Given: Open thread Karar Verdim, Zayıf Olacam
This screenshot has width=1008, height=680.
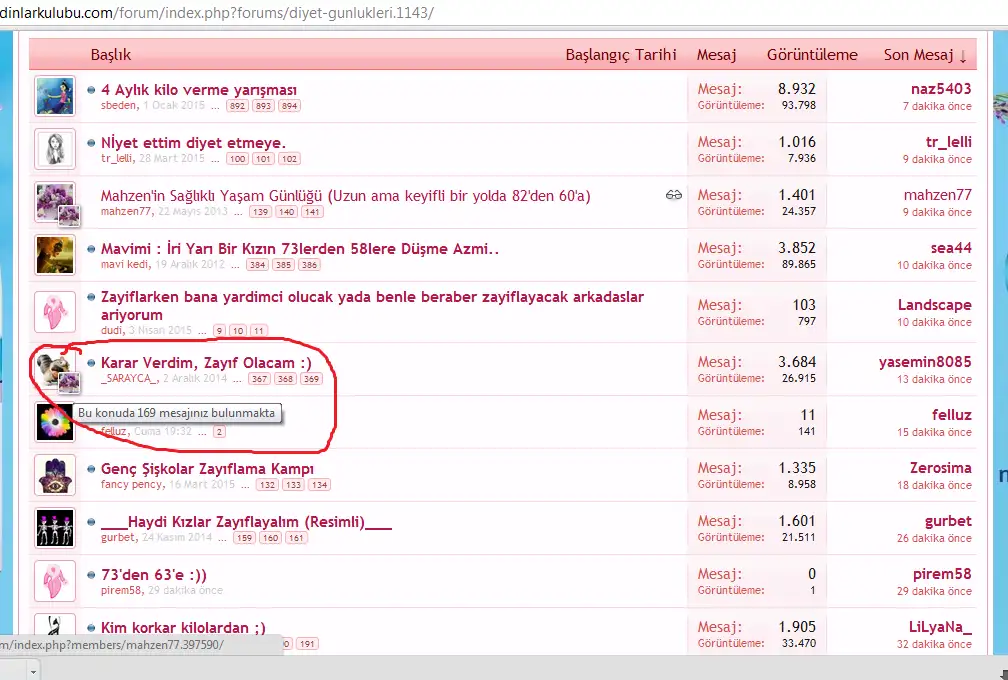Looking at the screenshot, I should tap(206, 362).
